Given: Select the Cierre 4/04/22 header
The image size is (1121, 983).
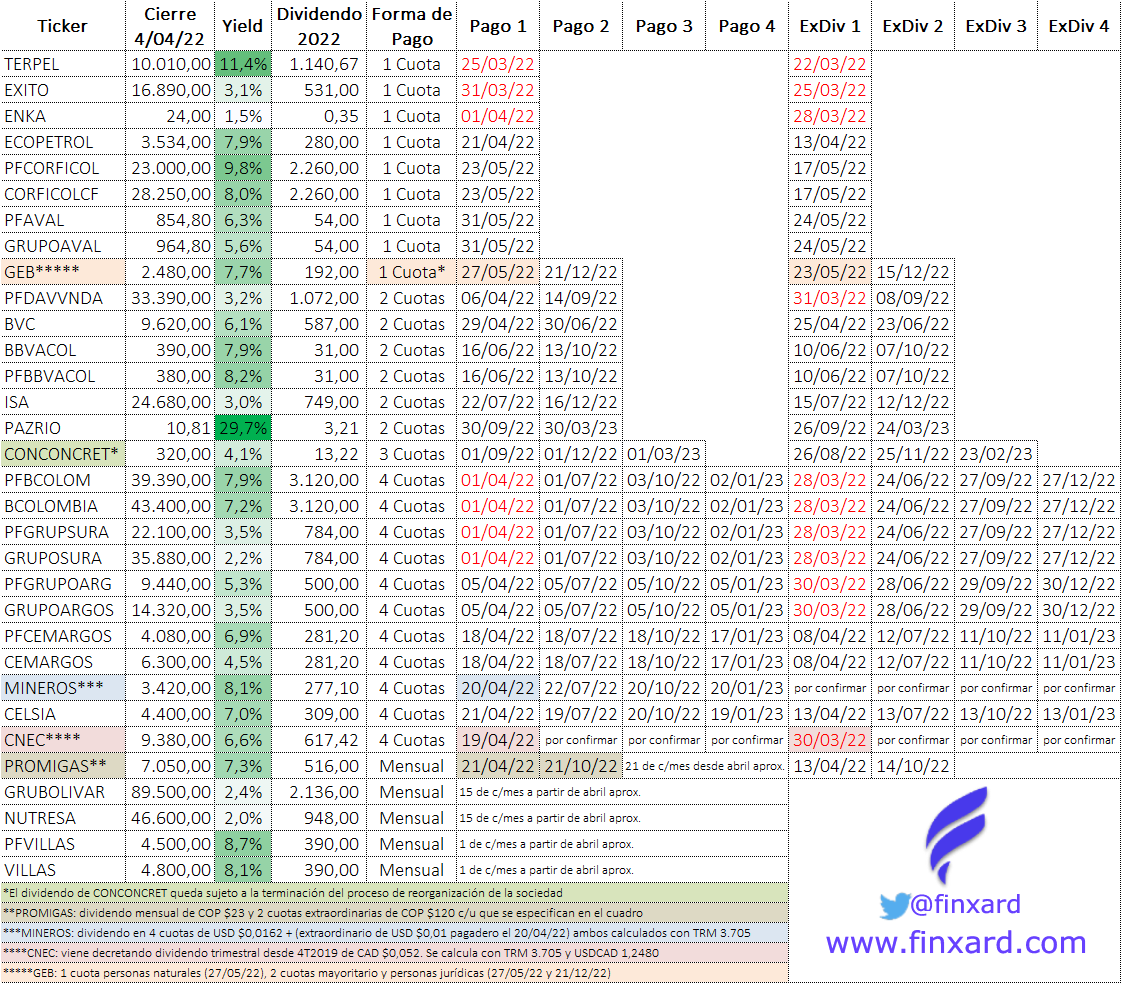Looking at the screenshot, I should pyautogui.click(x=169, y=26).
